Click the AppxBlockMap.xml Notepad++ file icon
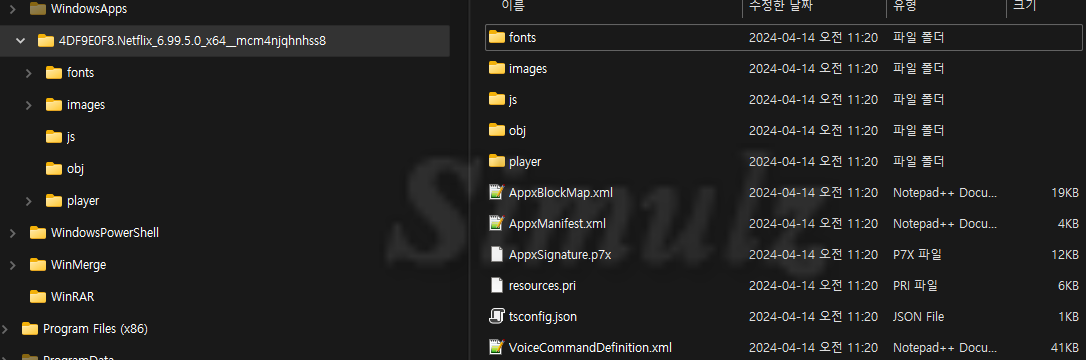 tap(496, 192)
